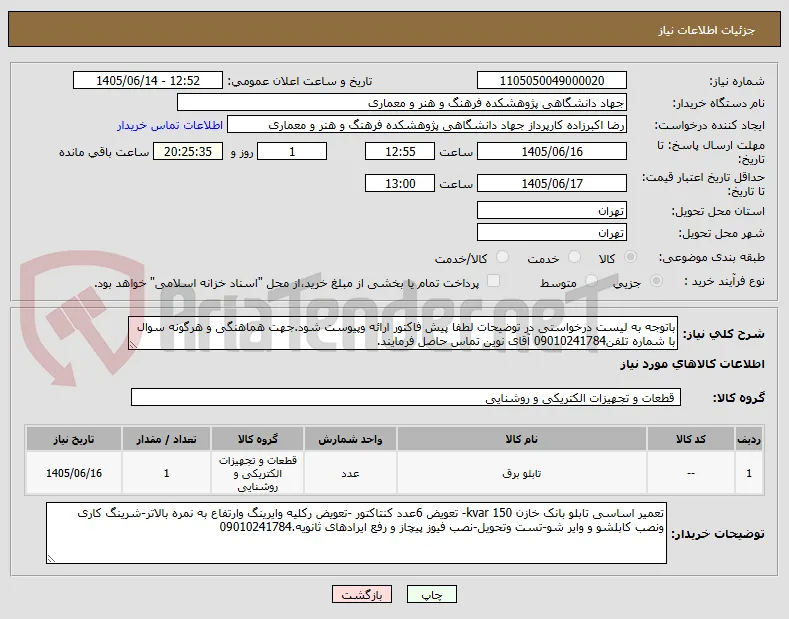Grab the resize handle of description text area
789x619 pixels.
tap(133, 345)
